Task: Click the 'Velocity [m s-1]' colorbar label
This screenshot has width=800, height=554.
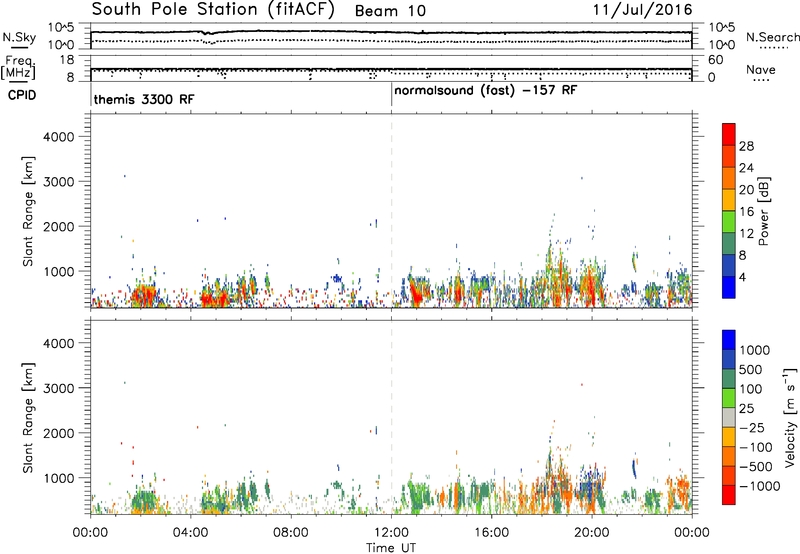Action: coord(790,417)
